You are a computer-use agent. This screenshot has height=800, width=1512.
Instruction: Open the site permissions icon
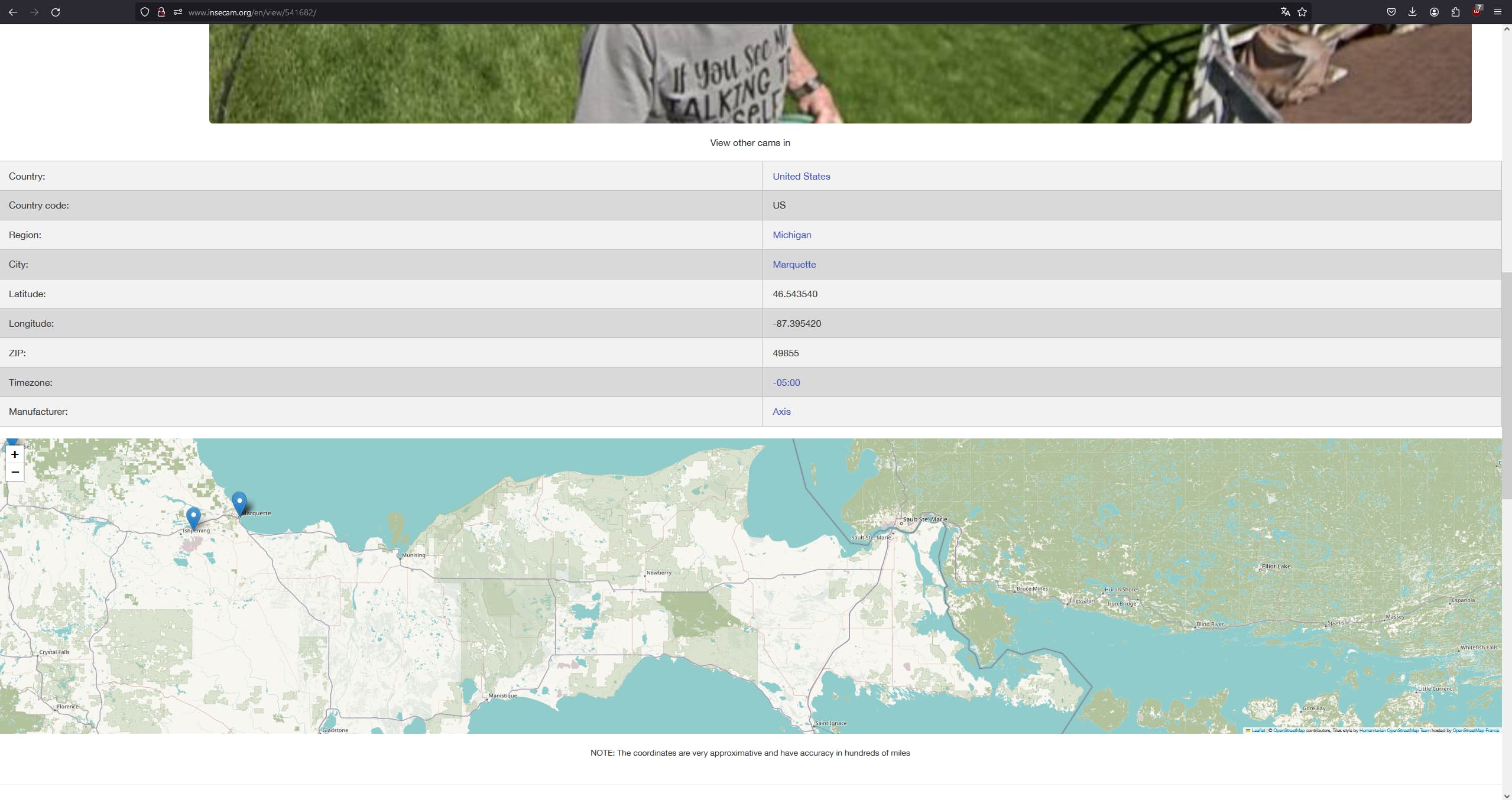(x=177, y=12)
